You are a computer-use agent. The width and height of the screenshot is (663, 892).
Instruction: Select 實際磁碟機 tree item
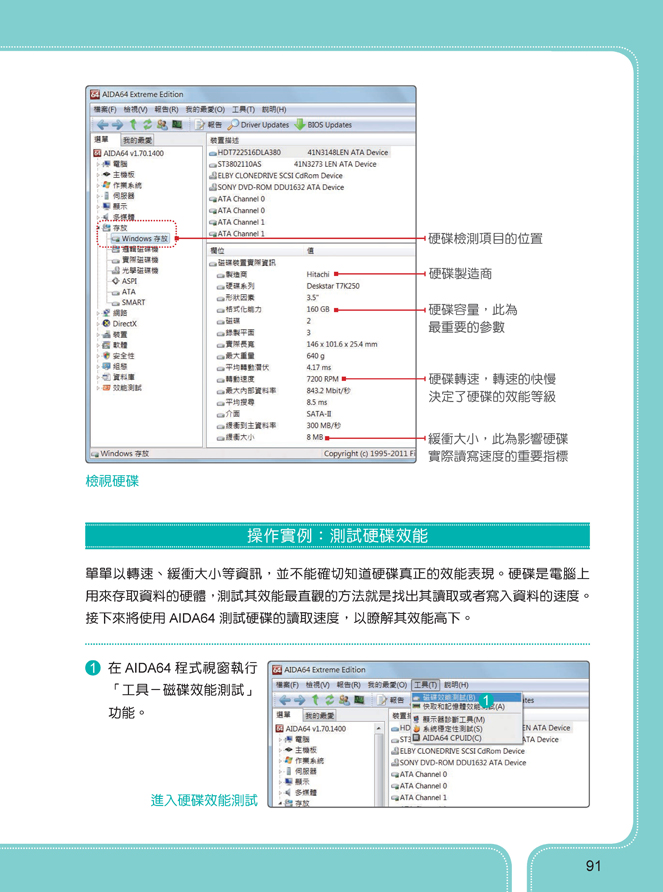[x=135, y=260]
